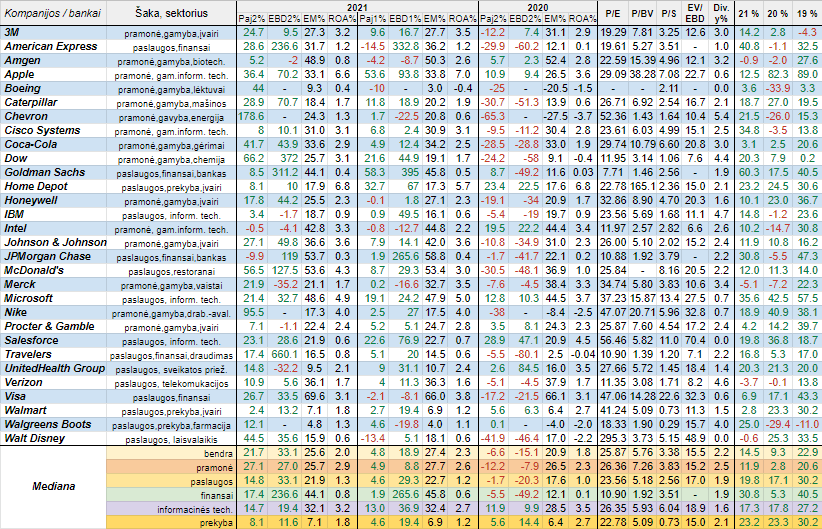Click the 2021 year header
This screenshot has height=529, width=822.
point(357,7)
